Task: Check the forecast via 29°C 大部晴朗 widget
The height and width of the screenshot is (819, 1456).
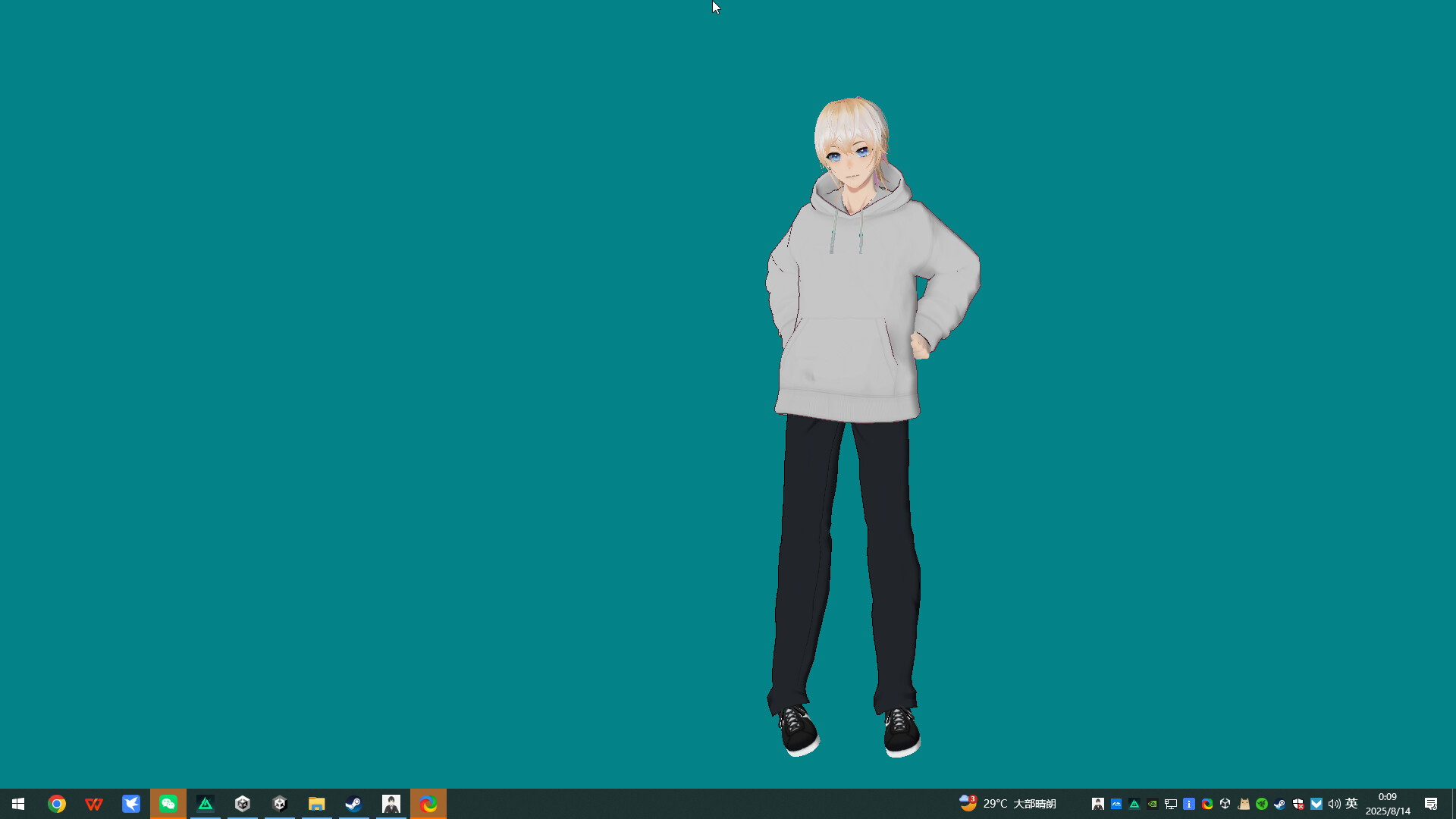Action: coord(1009,803)
